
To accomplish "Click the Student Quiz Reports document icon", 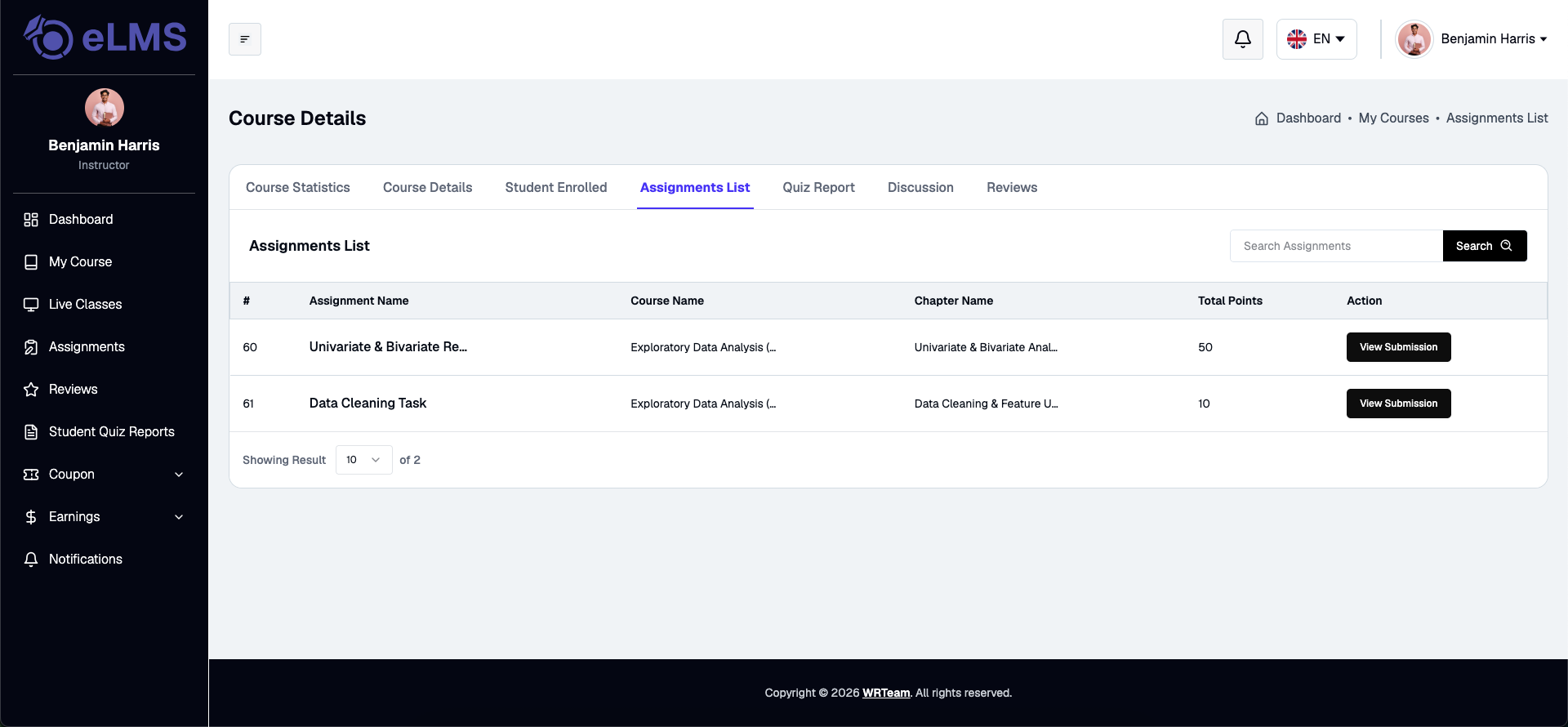I will (x=31, y=432).
